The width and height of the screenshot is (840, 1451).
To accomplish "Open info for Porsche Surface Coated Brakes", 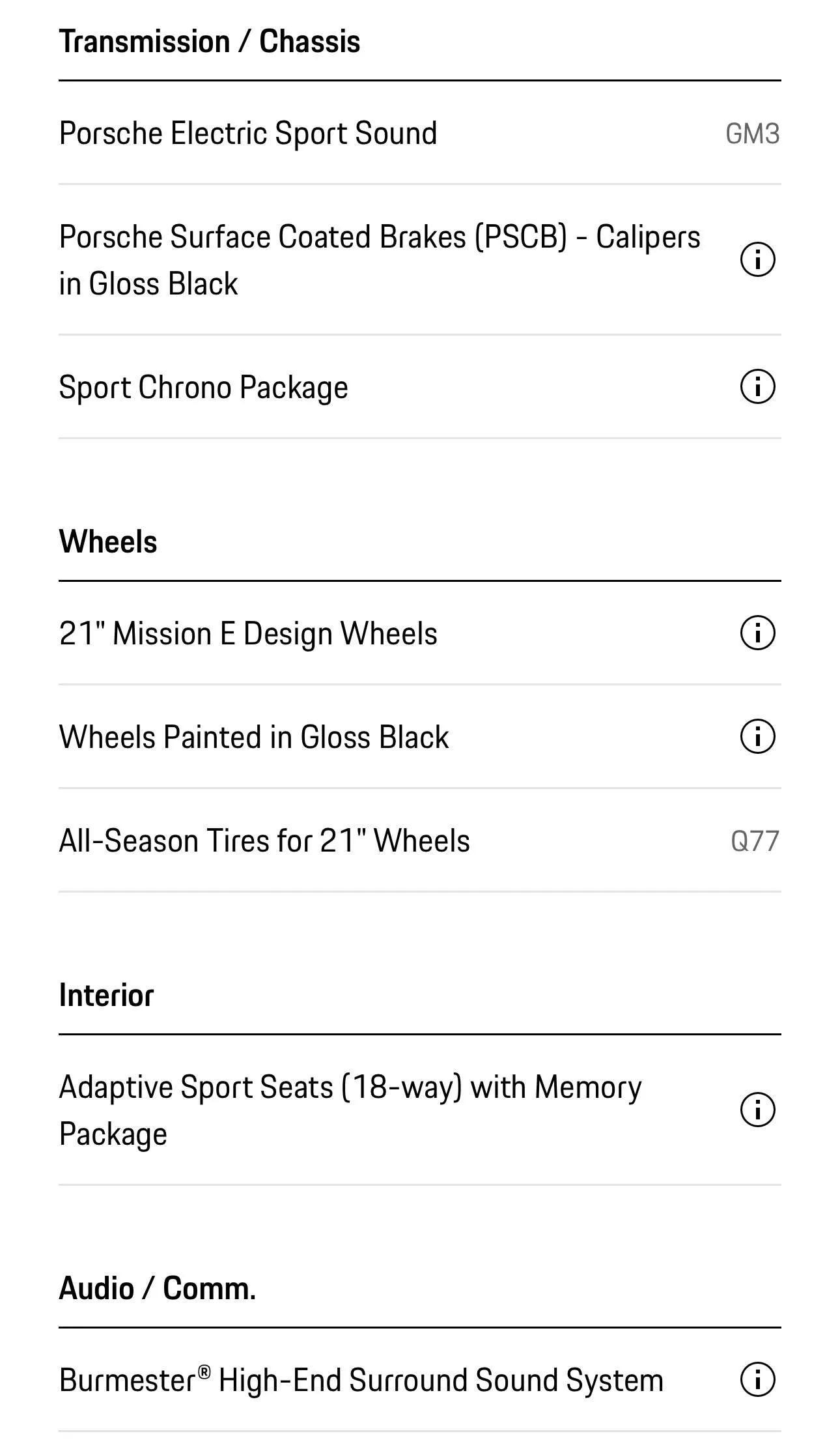I will [758, 260].
